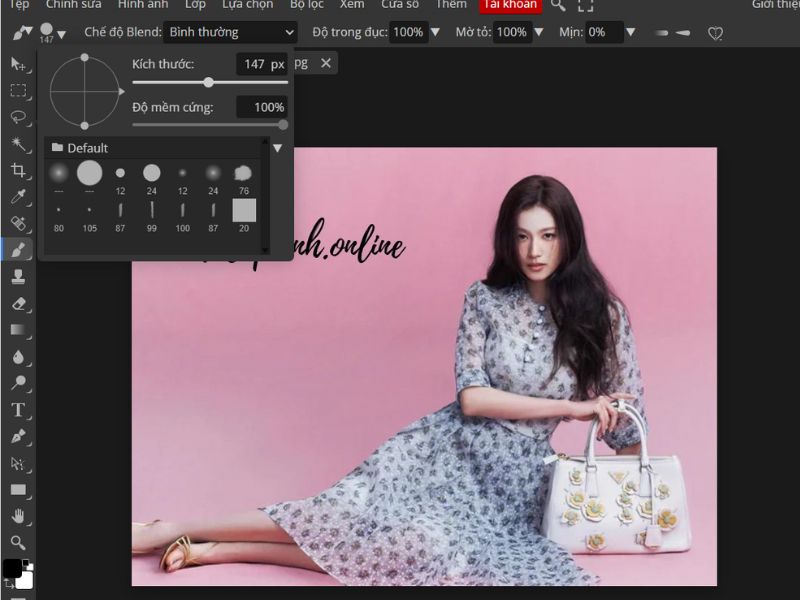Open the Lớp menu
This screenshot has height=600, width=800.
click(x=195, y=5)
